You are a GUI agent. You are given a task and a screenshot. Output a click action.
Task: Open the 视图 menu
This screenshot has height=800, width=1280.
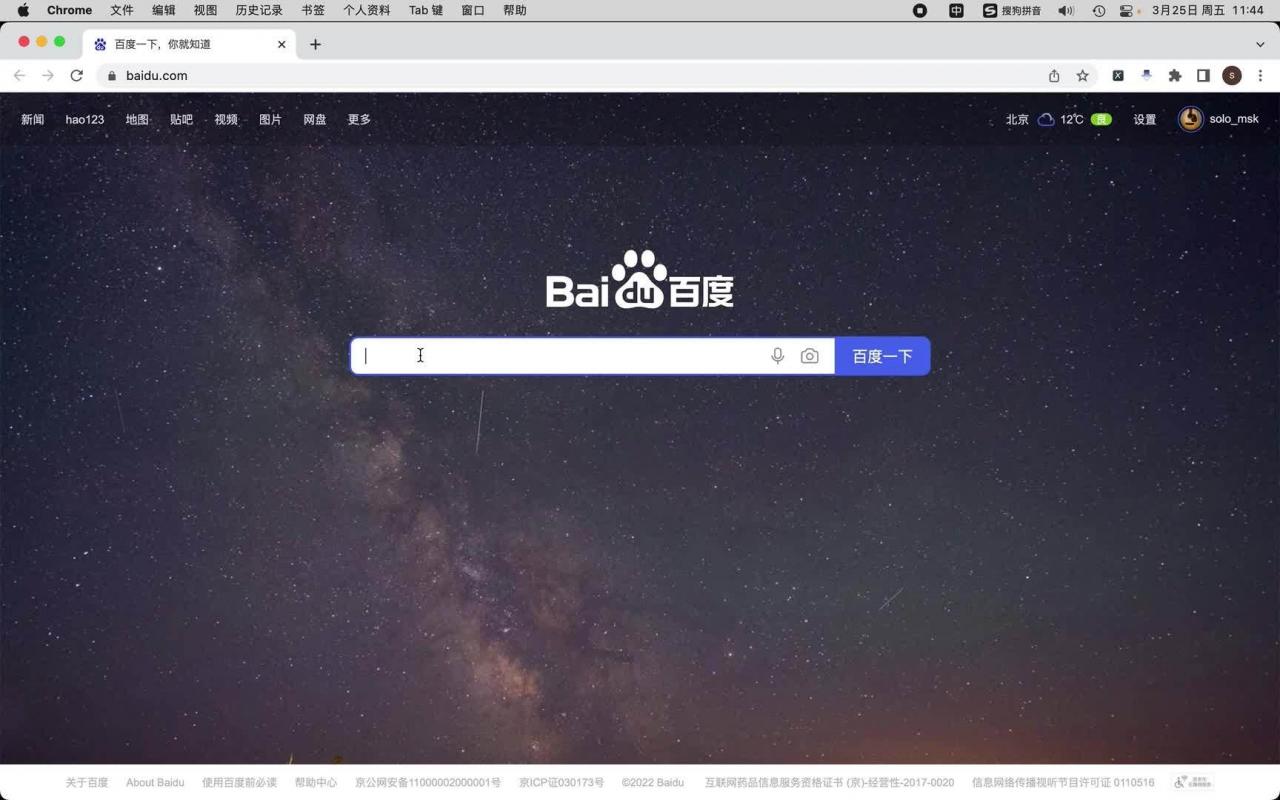(205, 10)
